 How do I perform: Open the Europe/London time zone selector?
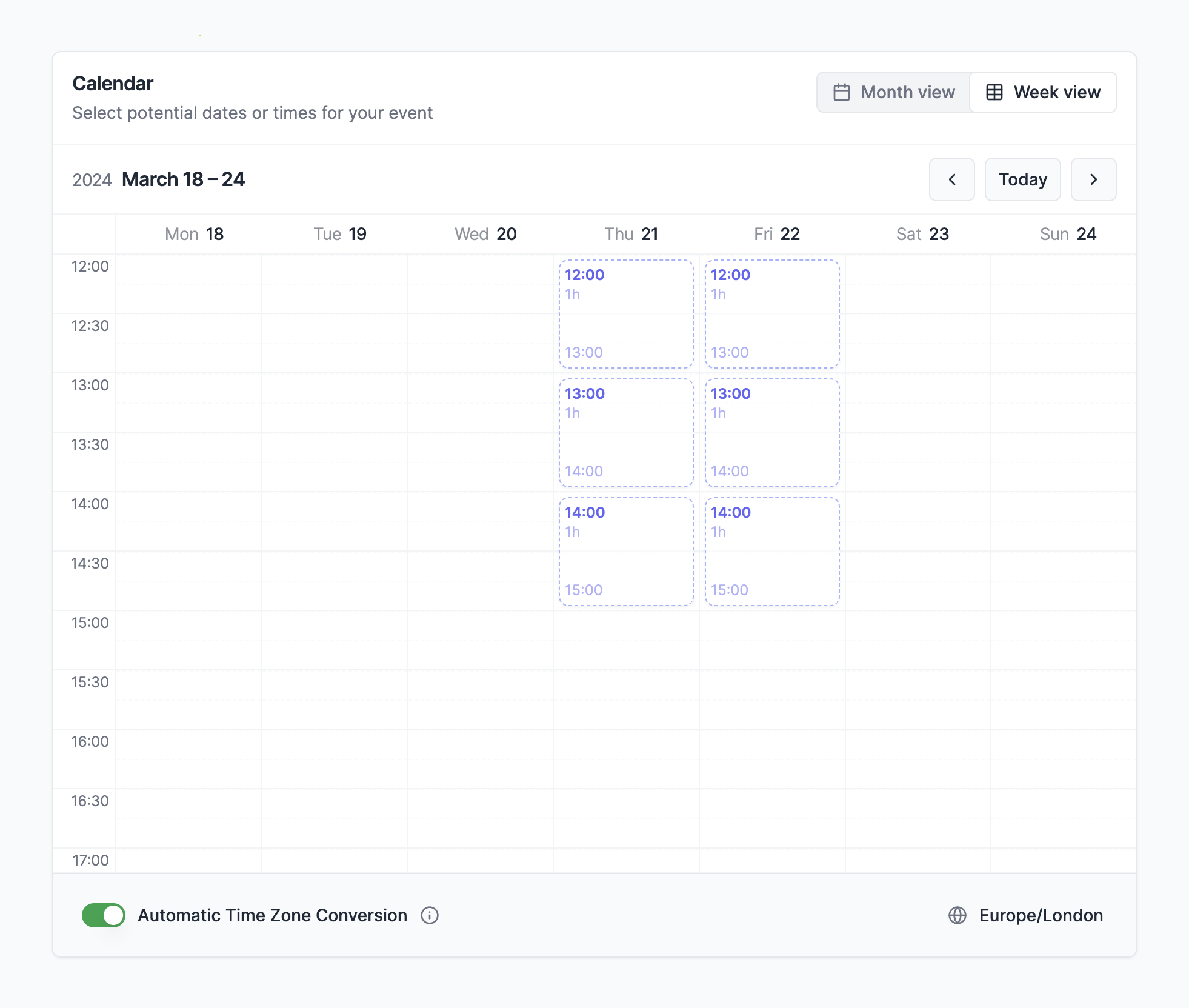click(x=1040, y=915)
